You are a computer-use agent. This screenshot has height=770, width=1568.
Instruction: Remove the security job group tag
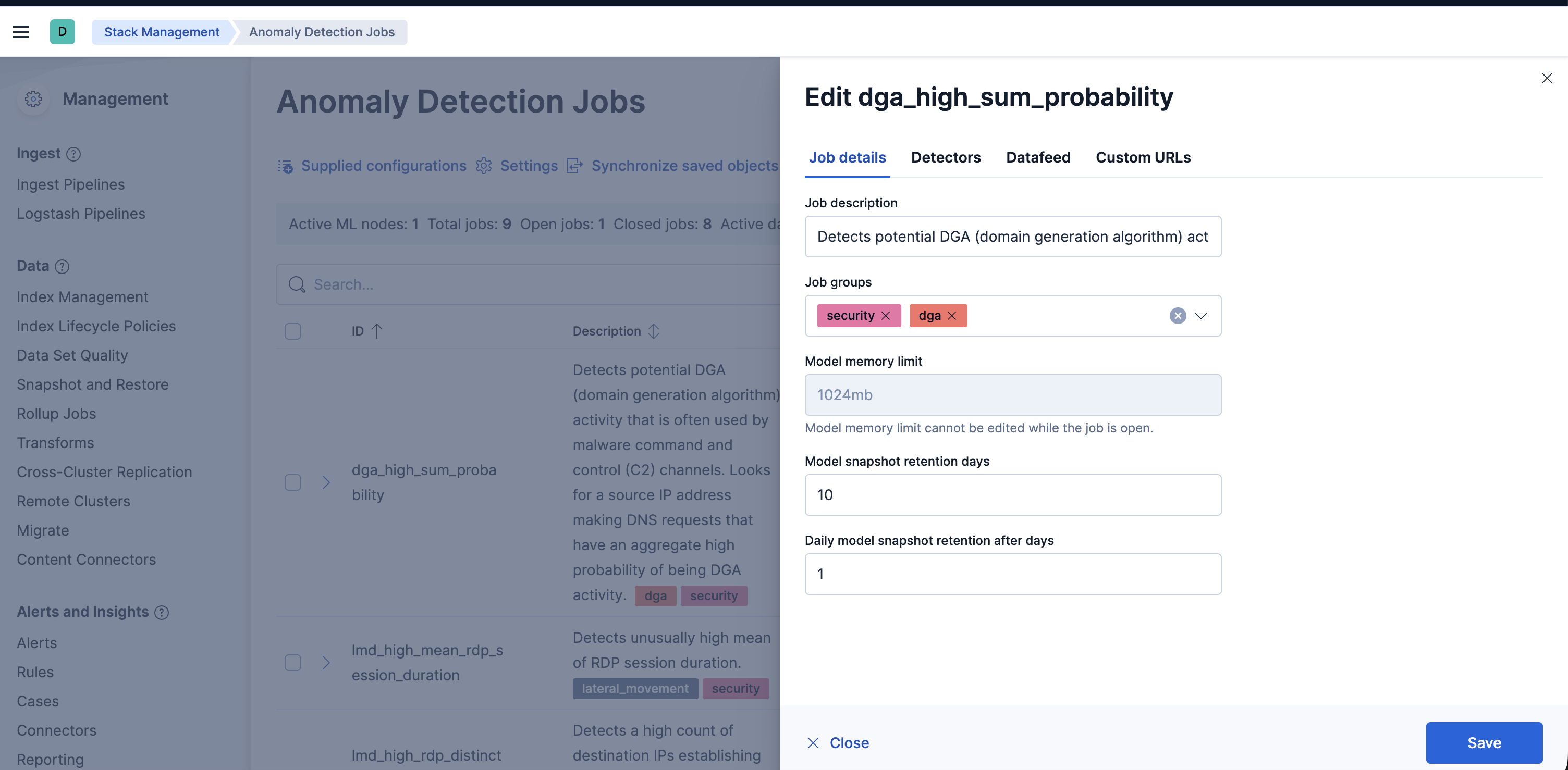[x=886, y=316]
